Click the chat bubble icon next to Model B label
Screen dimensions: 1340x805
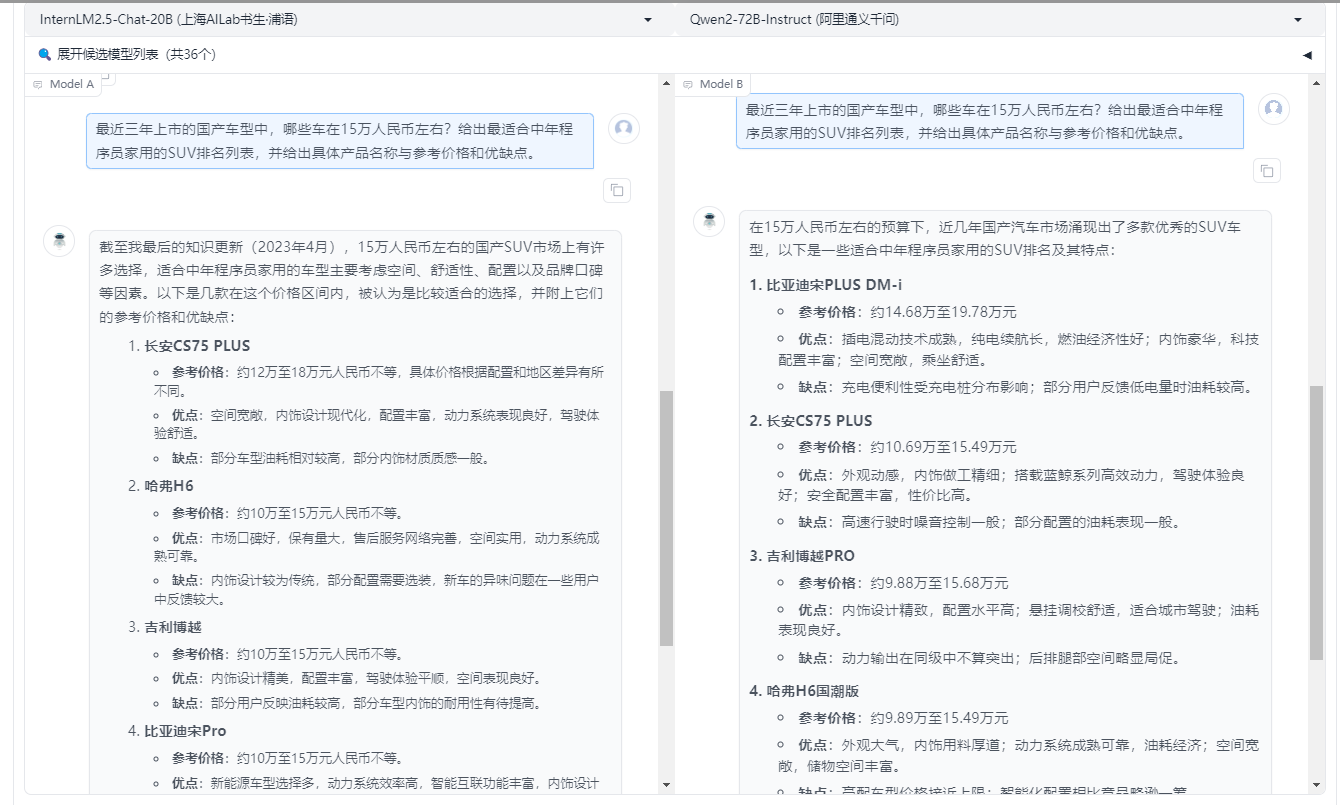tap(688, 85)
